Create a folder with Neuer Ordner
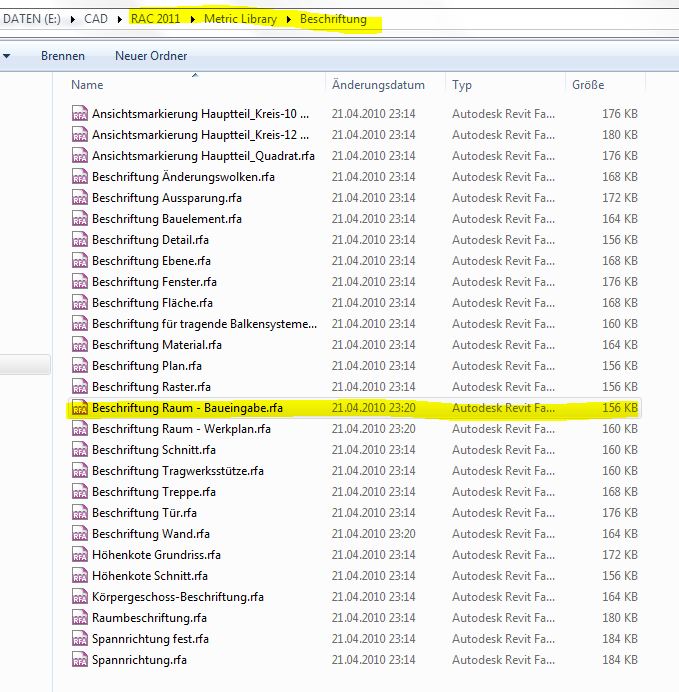679x692 pixels. pyautogui.click(x=151, y=56)
